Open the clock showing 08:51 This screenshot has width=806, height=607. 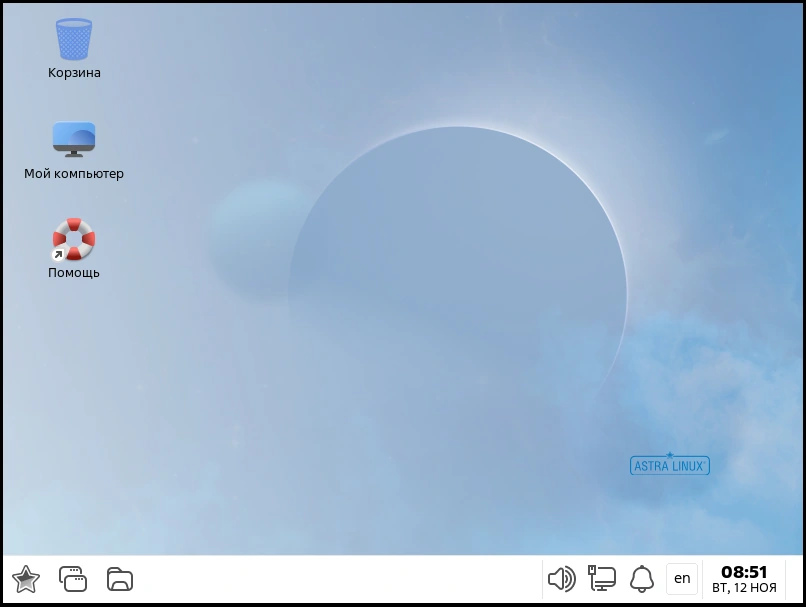click(744, 572)
